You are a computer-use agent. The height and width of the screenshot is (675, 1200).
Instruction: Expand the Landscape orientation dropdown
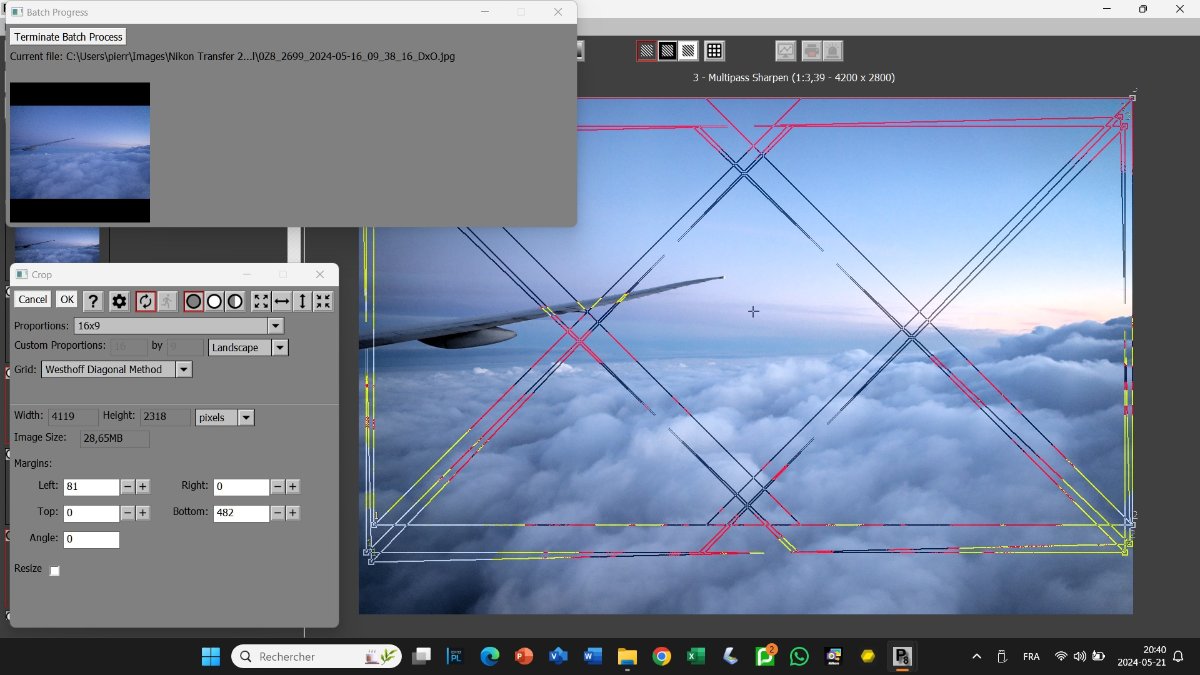pos(280,348)
